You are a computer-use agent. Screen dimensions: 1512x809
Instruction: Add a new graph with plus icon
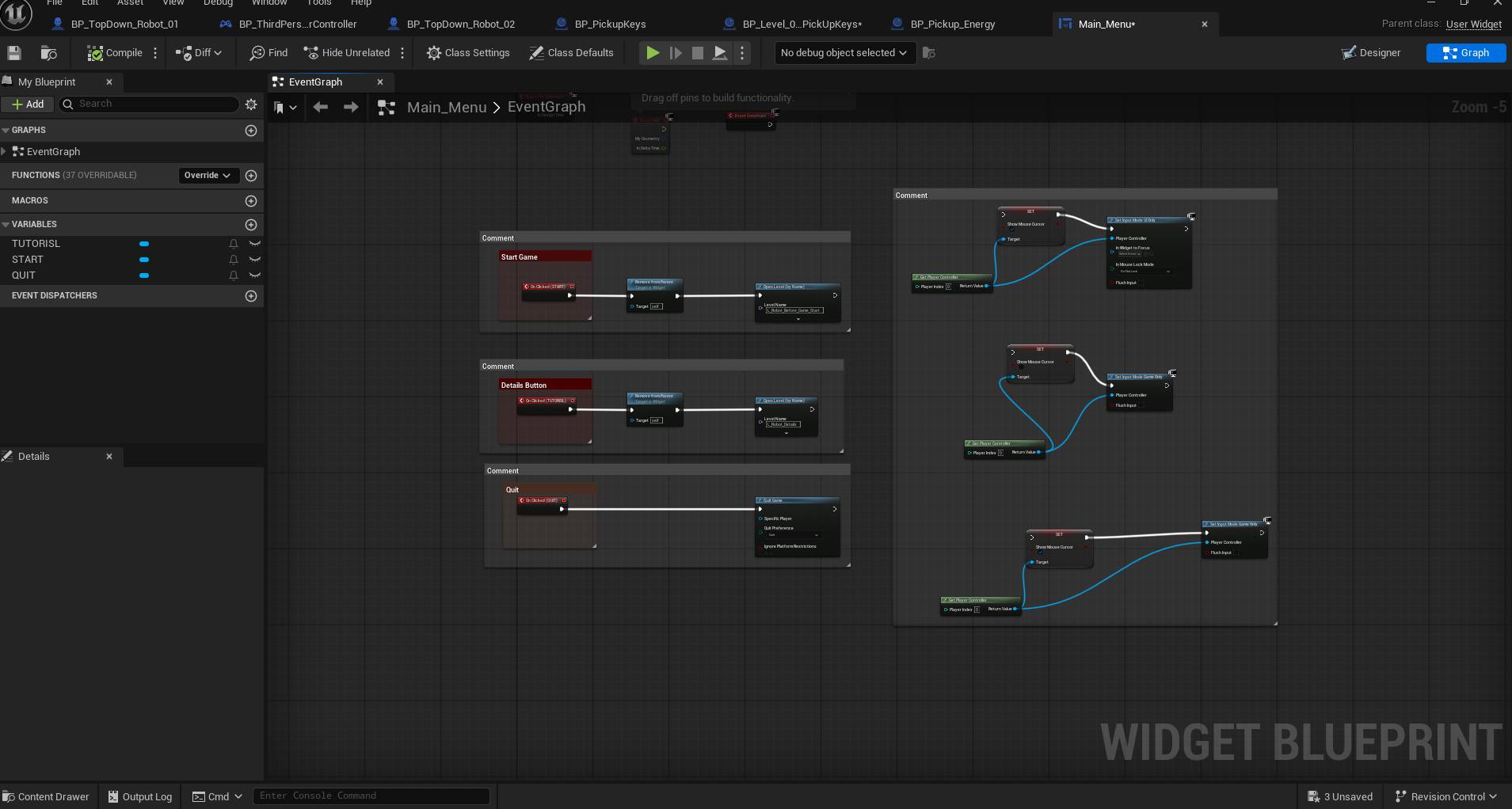(251, 130)
